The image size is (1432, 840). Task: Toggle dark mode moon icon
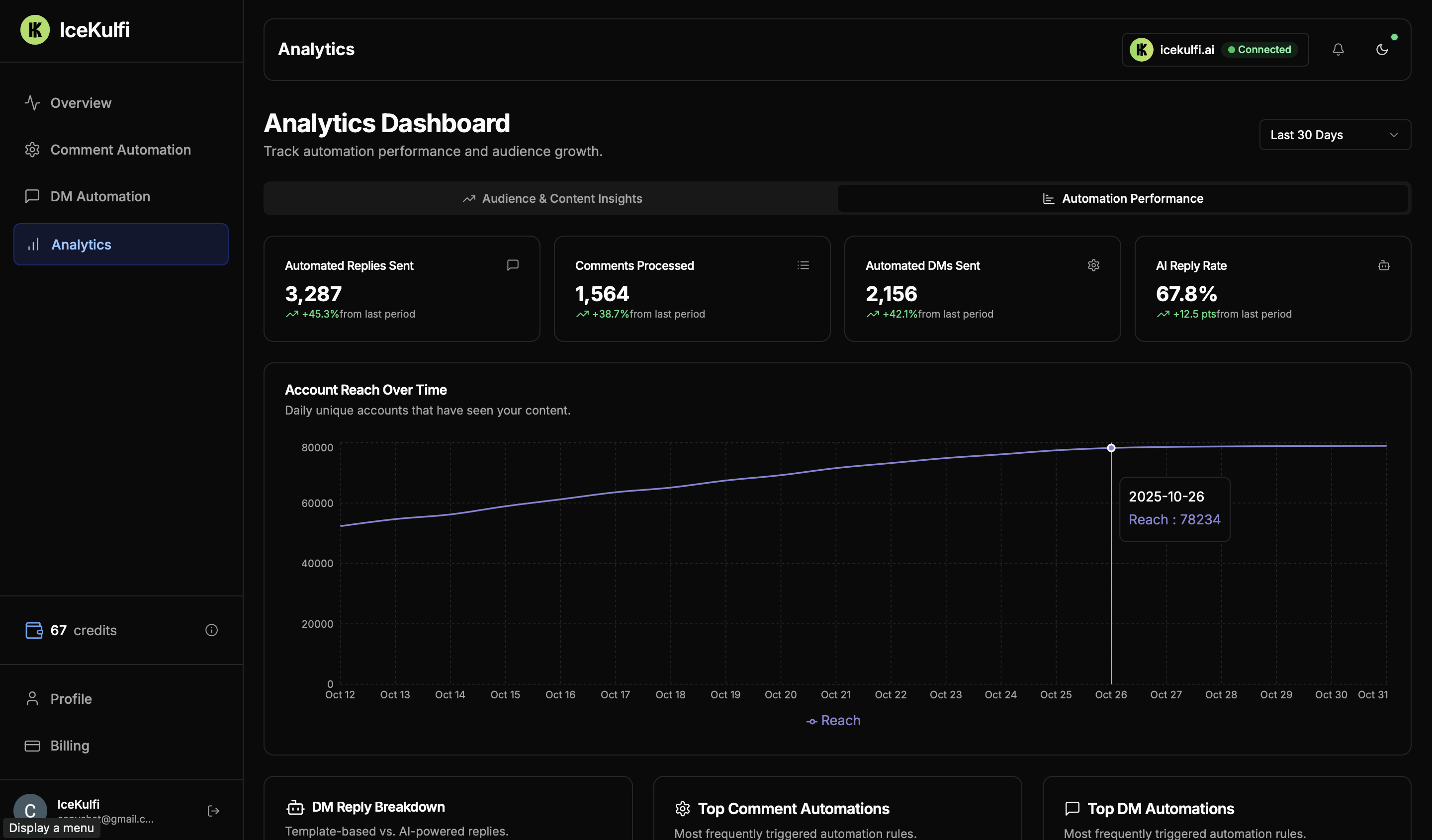pos(1382,49)
